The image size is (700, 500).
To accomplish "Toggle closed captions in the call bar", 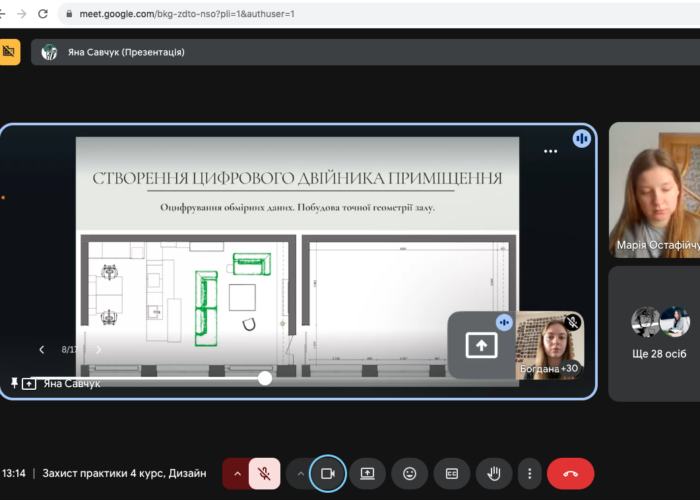I will pos(451,473).
